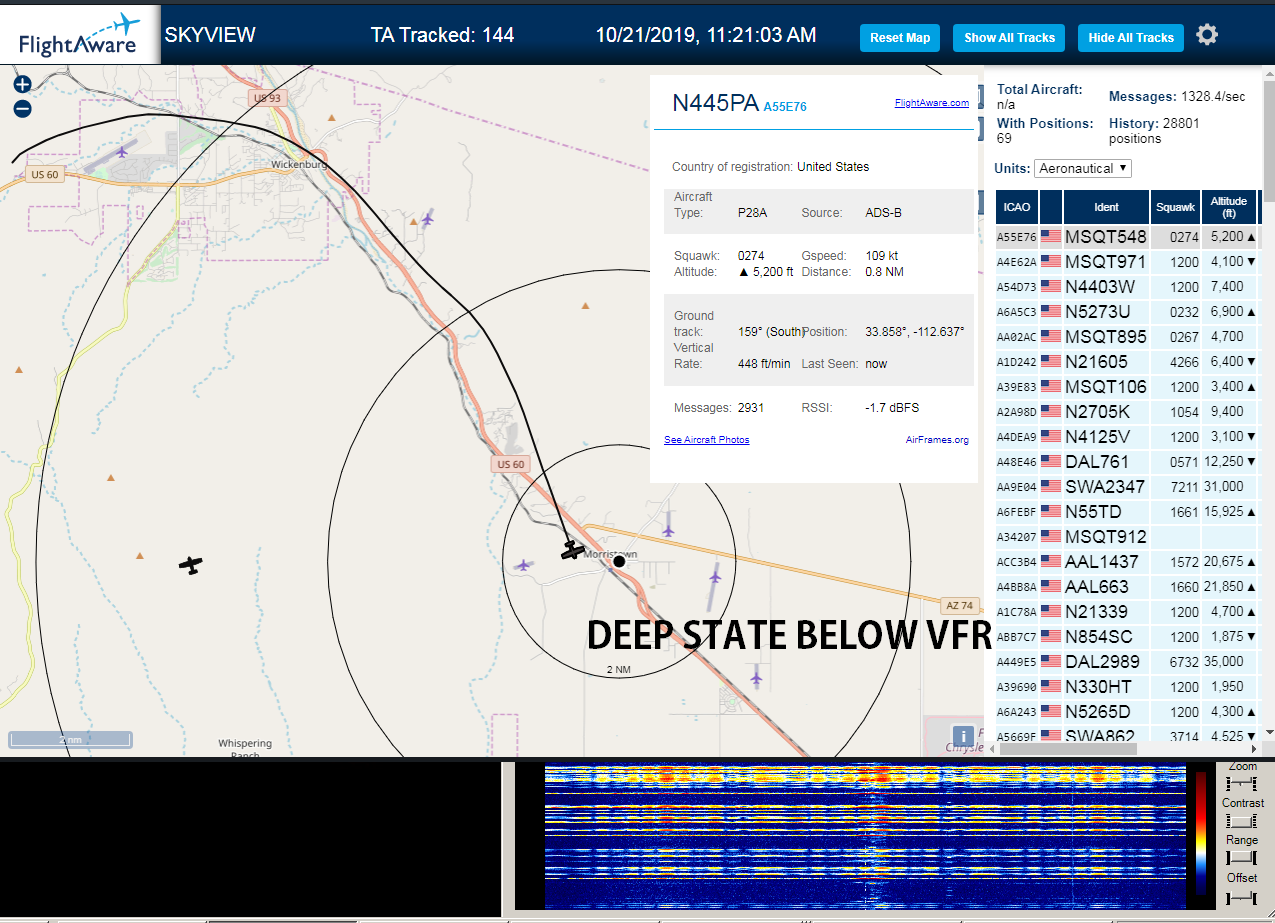Click the US flag in the N5265D row
Viewport: 1275px width, 923px height.
[1051, 712]
